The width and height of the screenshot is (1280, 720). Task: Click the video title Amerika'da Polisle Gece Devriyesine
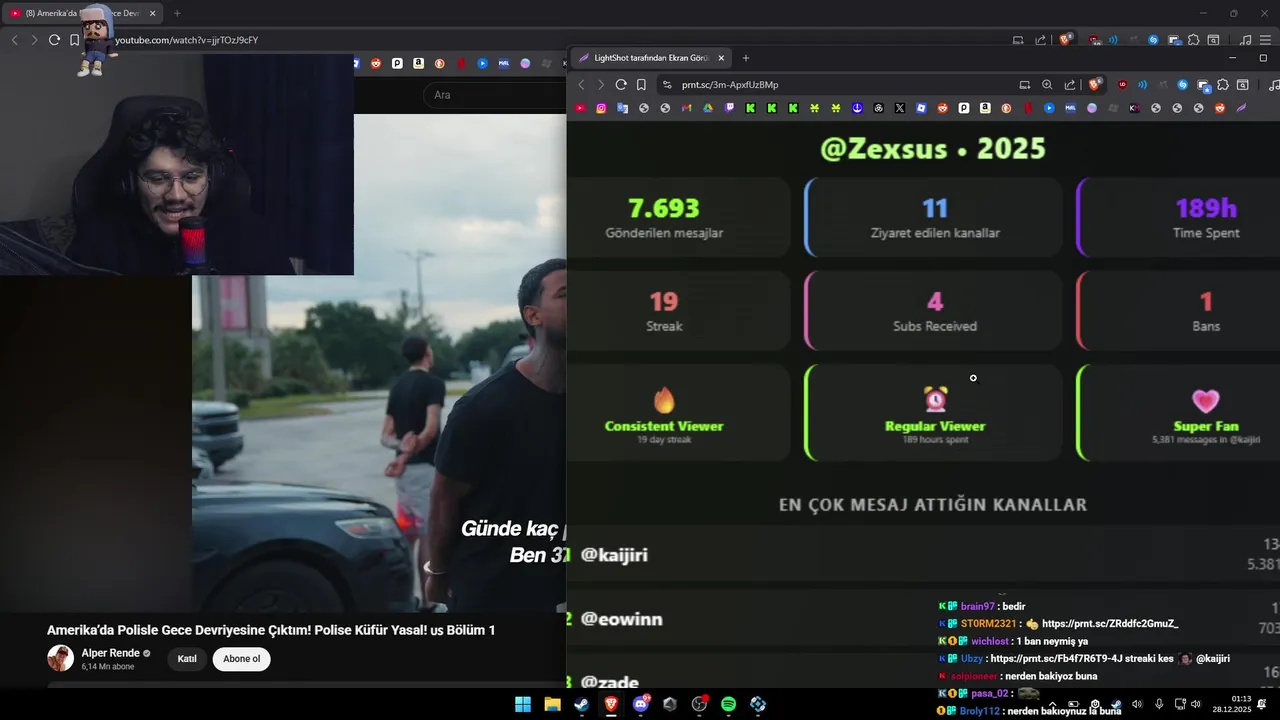click(x=271, y=630)
